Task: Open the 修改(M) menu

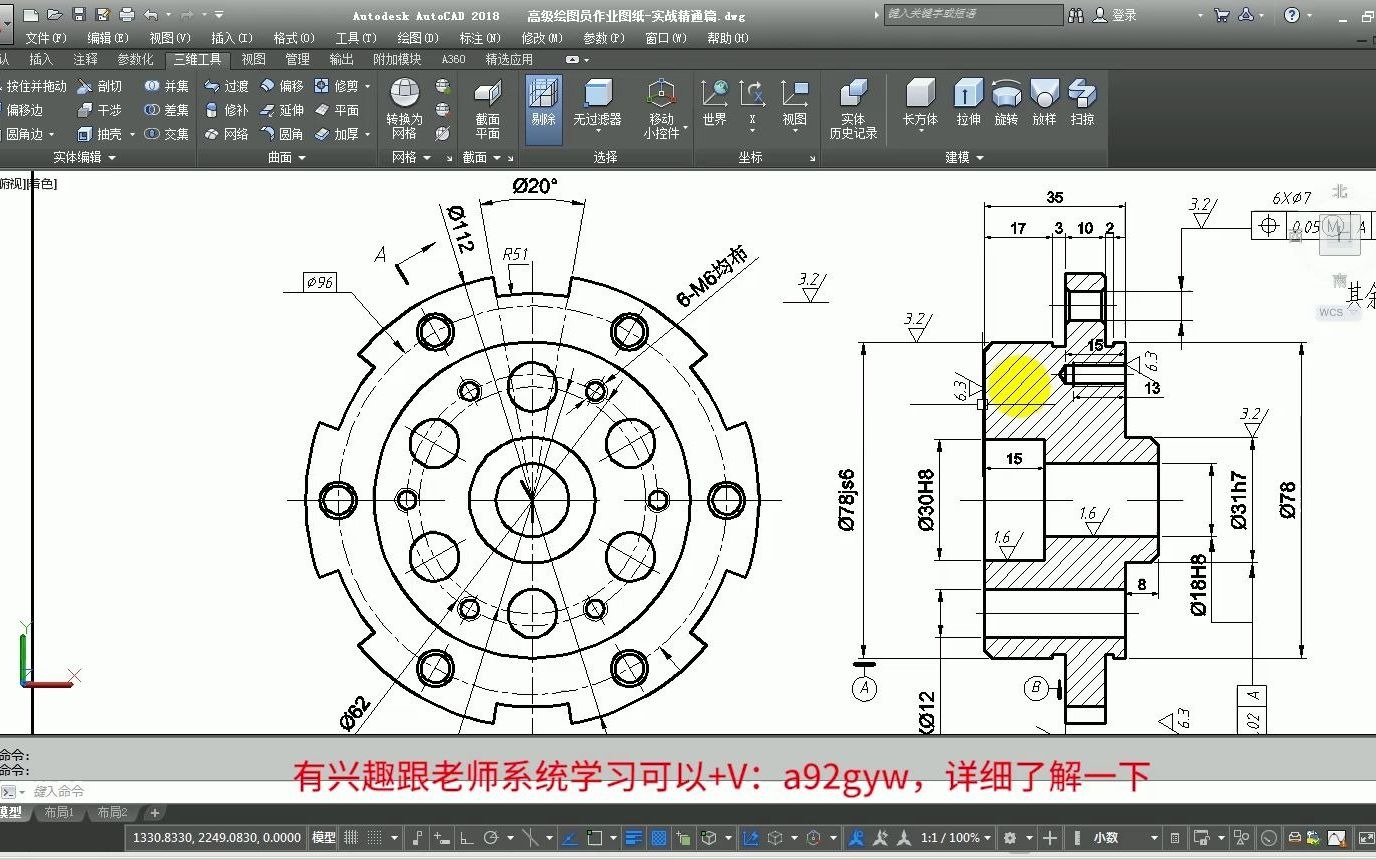Action: pos(540,37)
